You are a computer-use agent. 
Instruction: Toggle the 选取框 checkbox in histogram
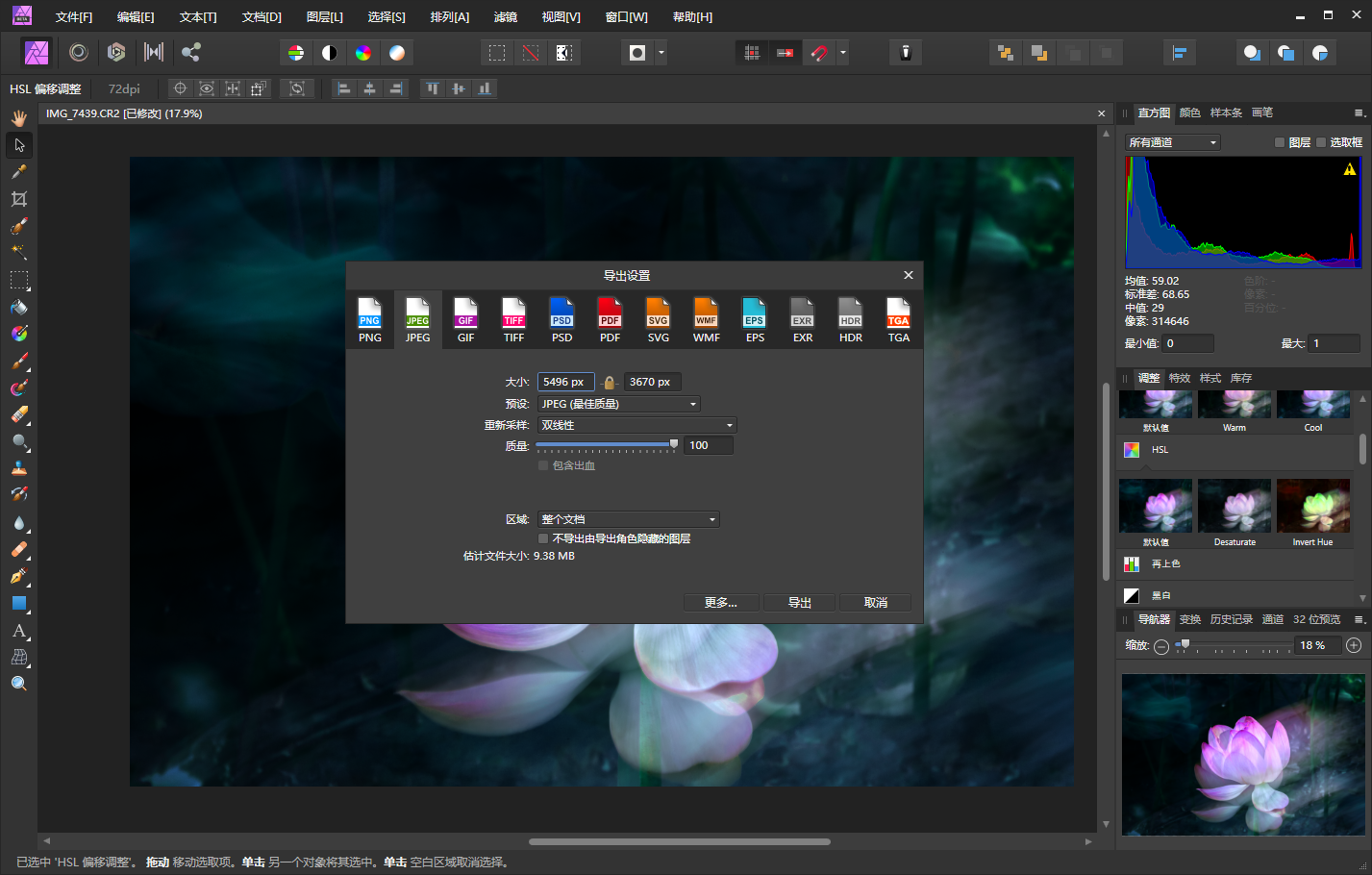[x=1321, y=142]
